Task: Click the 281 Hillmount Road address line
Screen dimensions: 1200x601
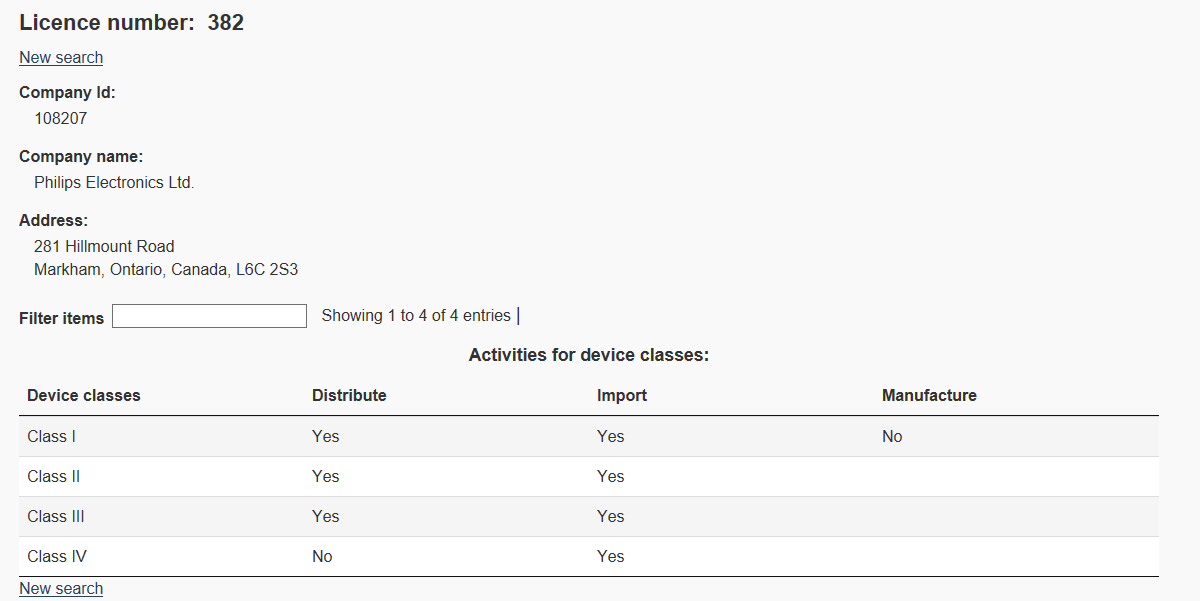Action: pos(104,246)
